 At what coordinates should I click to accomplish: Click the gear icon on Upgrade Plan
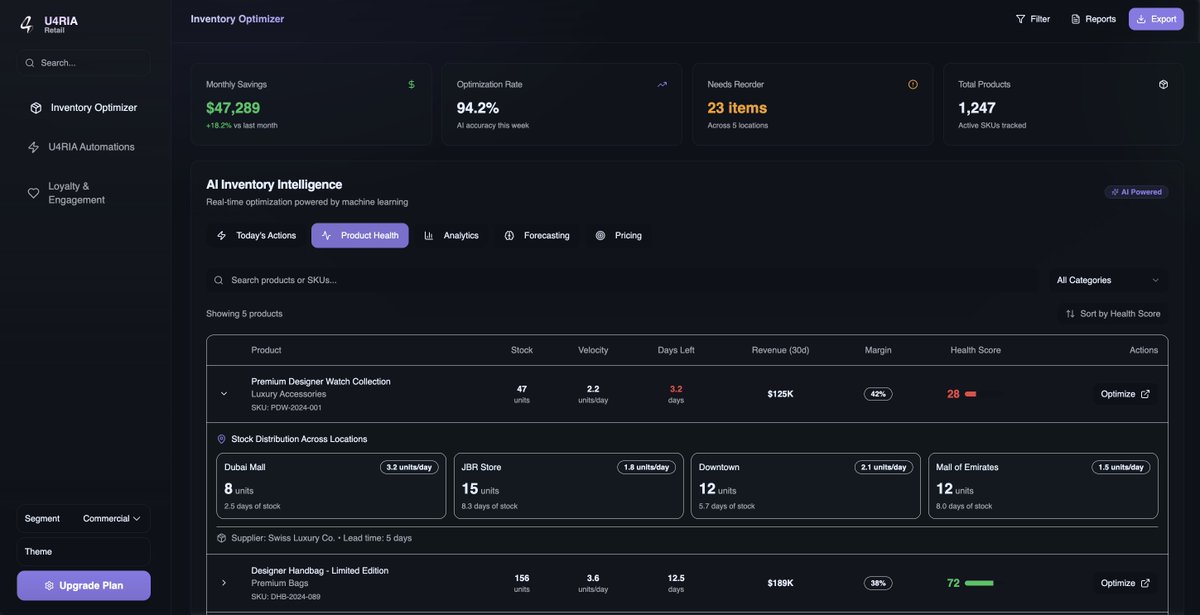click(x=49, y=586)
